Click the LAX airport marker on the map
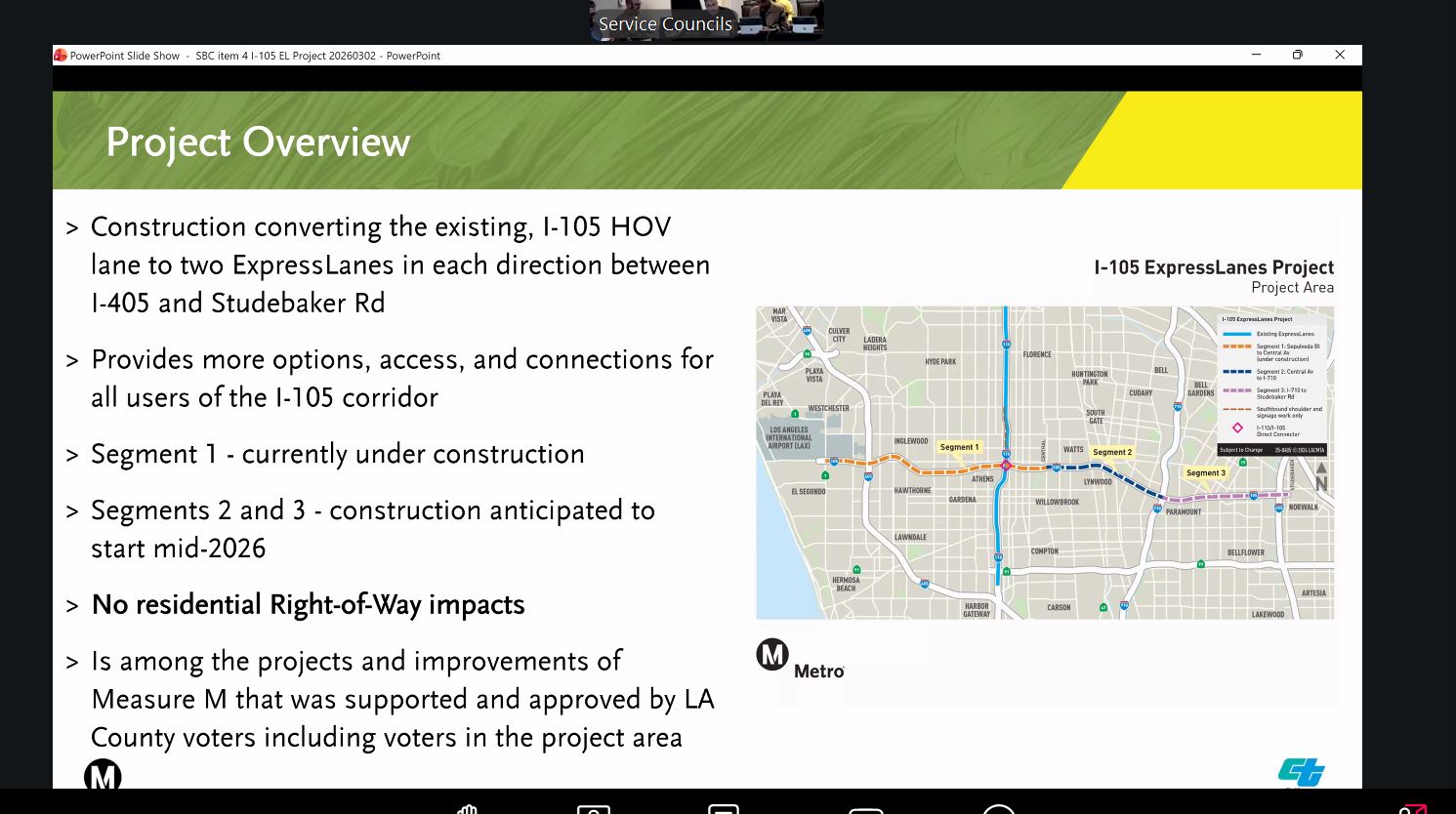Screen dimensions: 1456x814 [x=789, y=435]
